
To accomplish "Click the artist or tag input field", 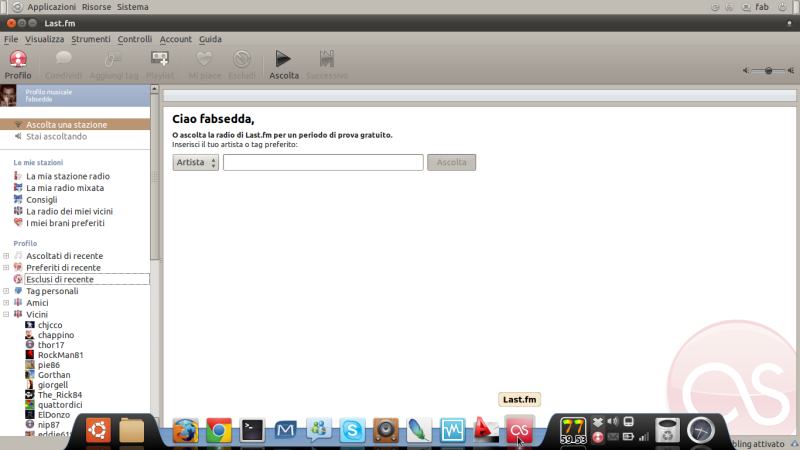I will [323, 162].
